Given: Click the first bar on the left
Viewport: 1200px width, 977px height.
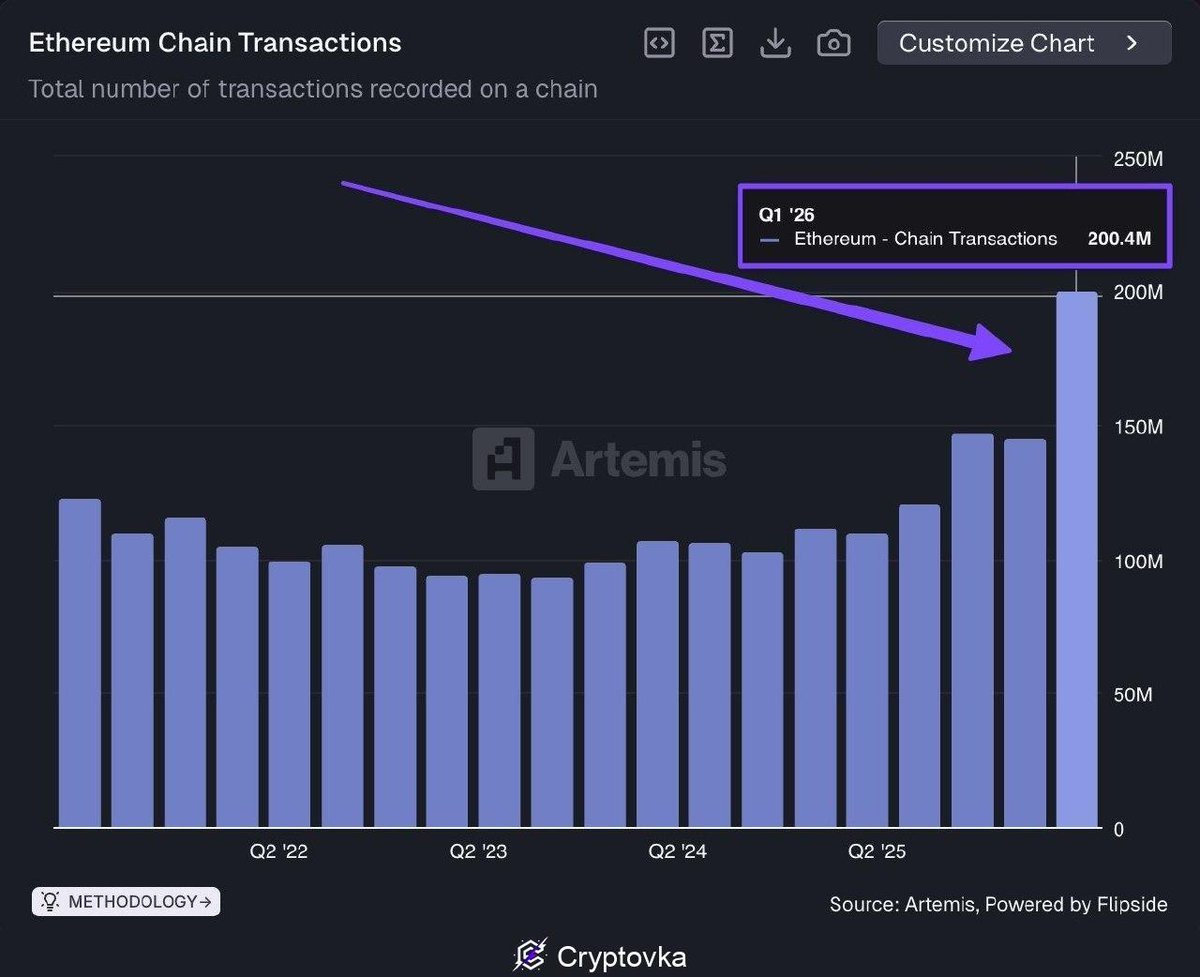Looking at the screenshot, I should point(80,663).
